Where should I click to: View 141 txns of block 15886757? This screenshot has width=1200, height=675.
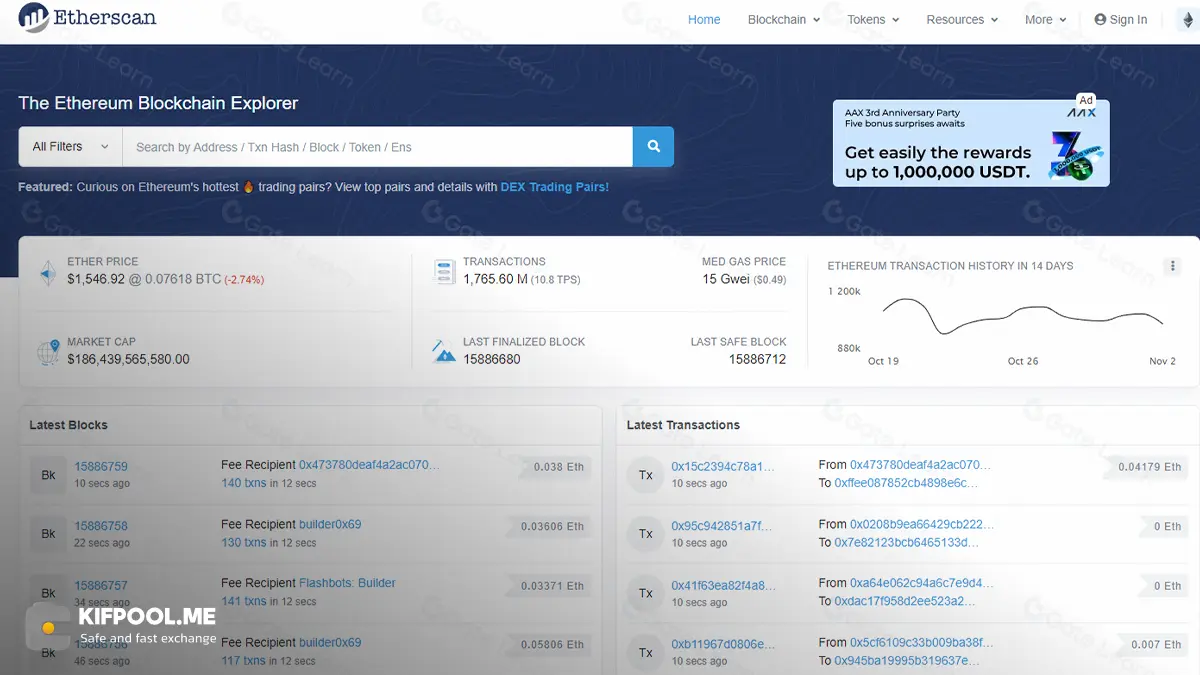pyautogui.click(x=244, y=601)
